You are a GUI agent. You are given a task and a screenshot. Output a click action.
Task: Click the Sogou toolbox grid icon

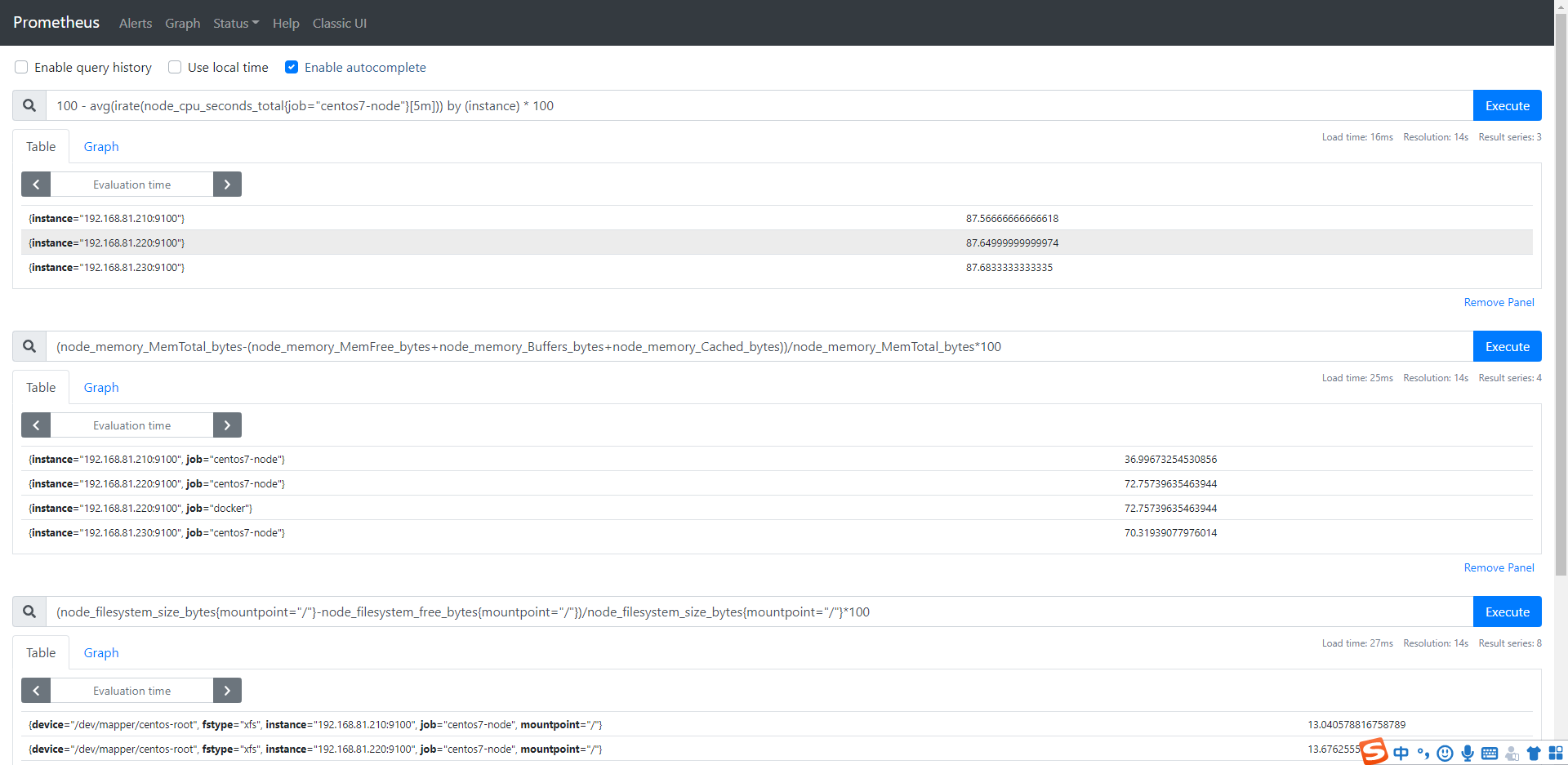pyautogui.click(x=1555, y=753)
